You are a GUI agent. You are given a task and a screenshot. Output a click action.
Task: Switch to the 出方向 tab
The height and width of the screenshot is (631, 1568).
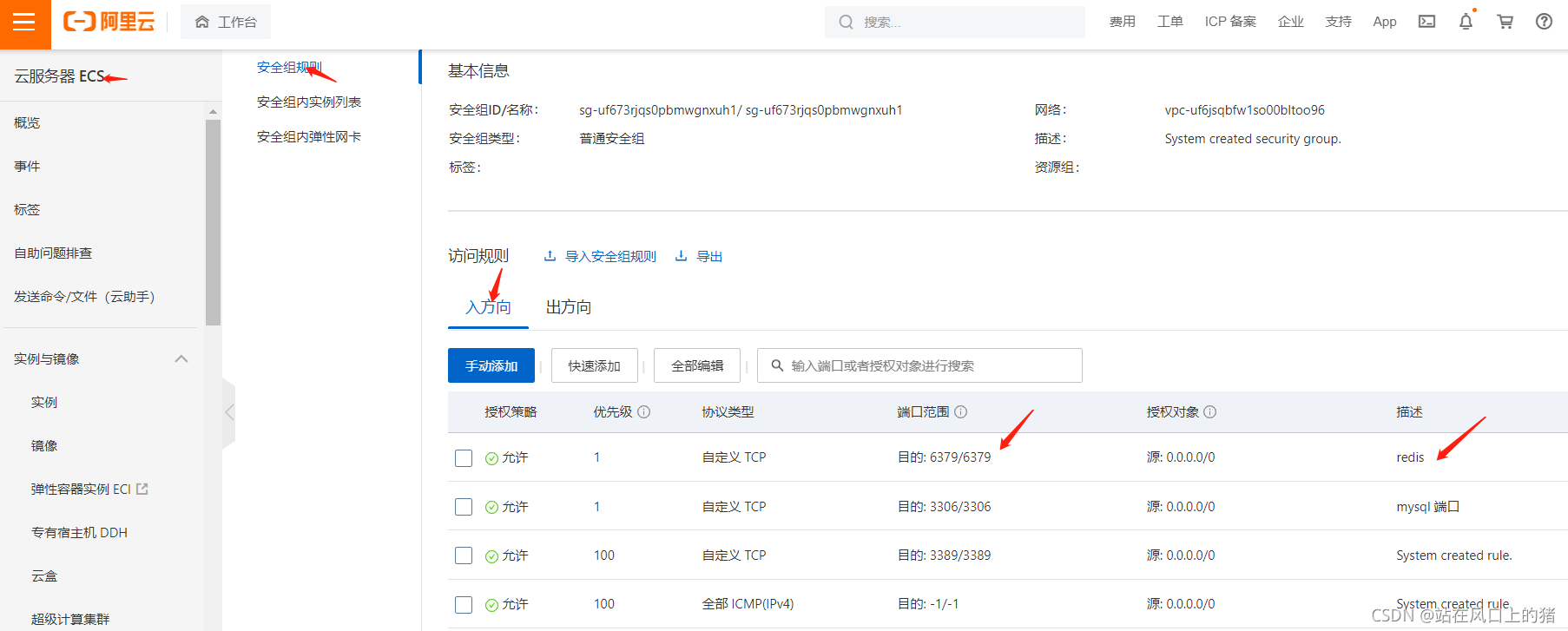569,307
